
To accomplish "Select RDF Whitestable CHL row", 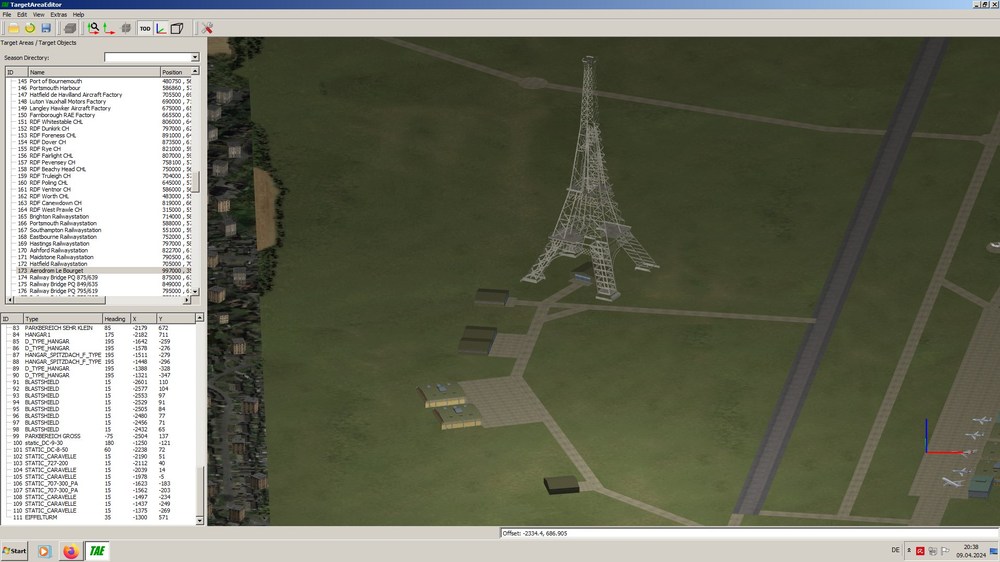I will [98, 122].
